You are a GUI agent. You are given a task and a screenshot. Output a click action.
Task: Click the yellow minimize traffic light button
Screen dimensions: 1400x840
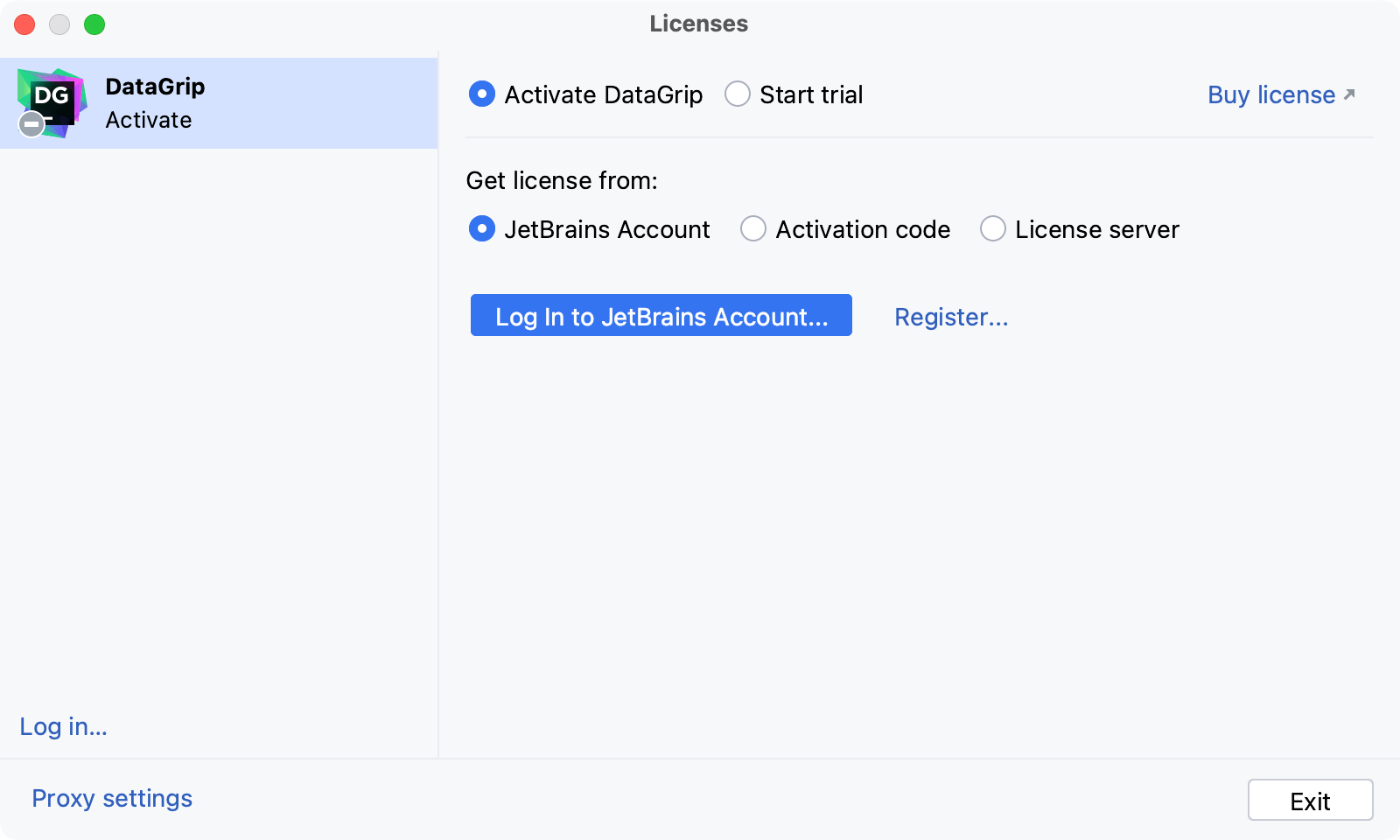(x=59, y=24)
